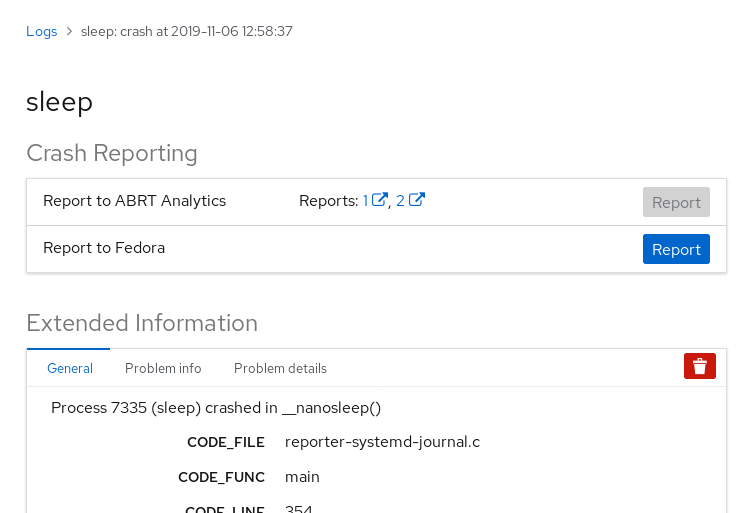Click the 'Process 7335 (sleep) crashed' summary text
The width and height of the screenshot is (753, 513).
[216, 408]
